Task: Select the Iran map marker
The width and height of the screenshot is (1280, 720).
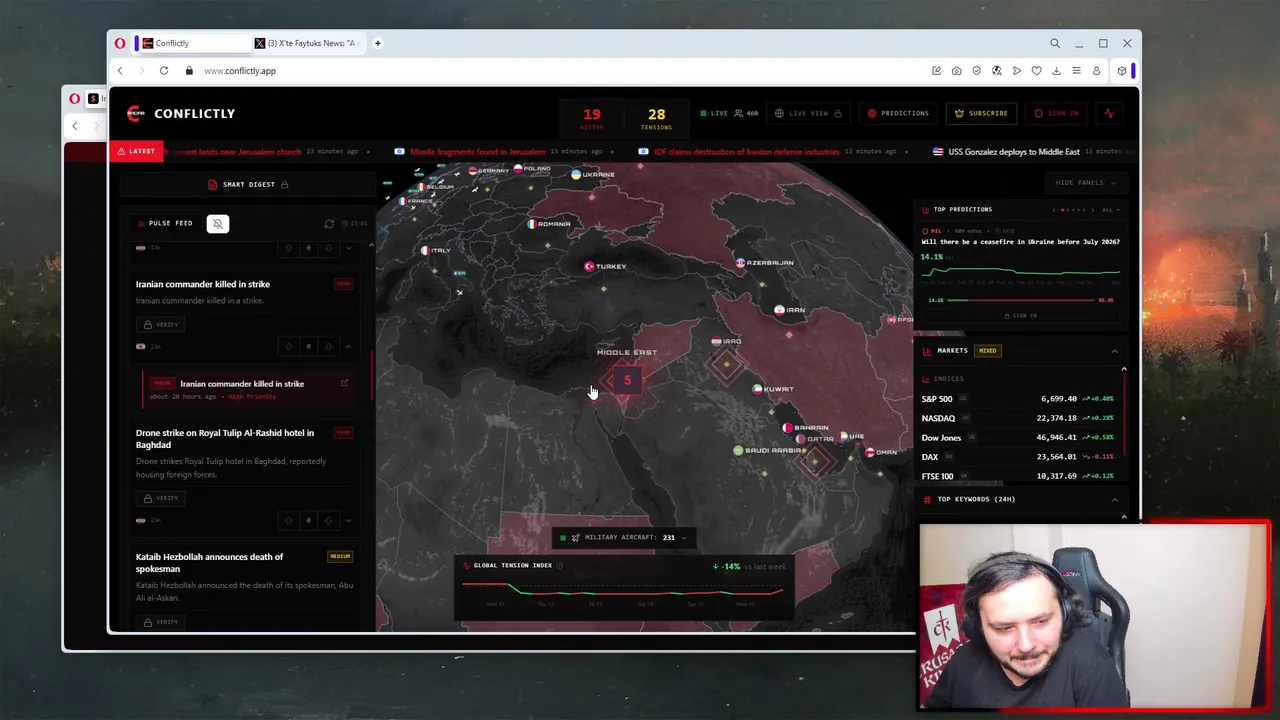Action: click(x=789, y=310)
